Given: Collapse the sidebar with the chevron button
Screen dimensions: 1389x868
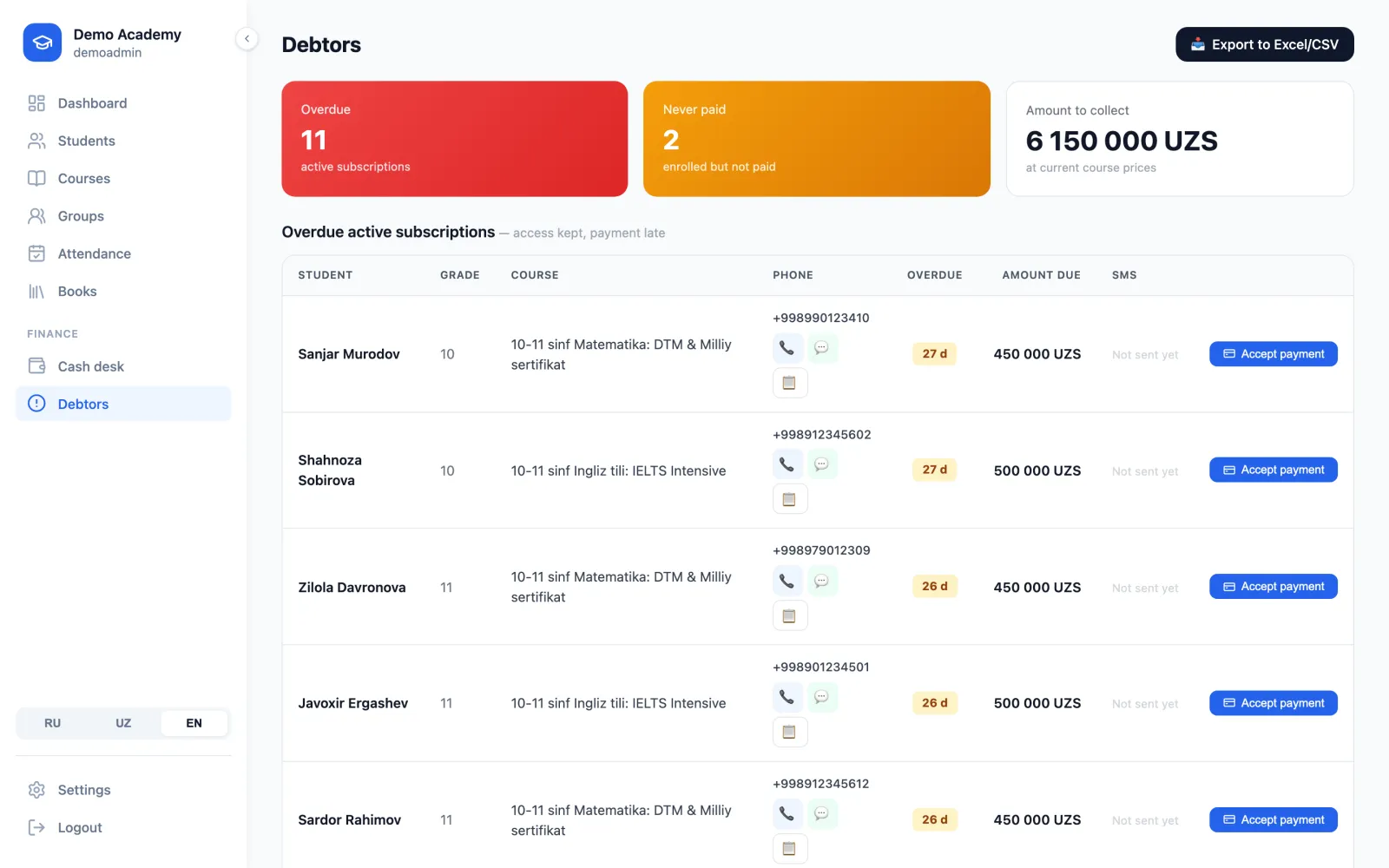Looking at the screenshot, I should (247, 38).
